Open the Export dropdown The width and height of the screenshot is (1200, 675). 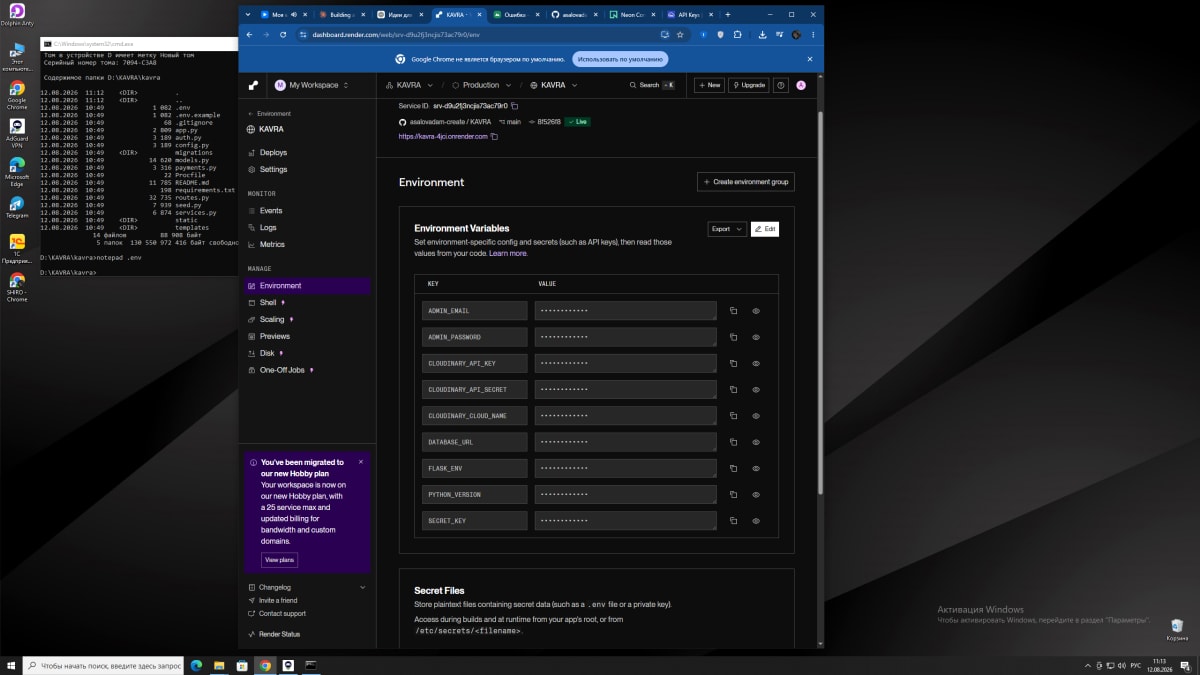726,229
